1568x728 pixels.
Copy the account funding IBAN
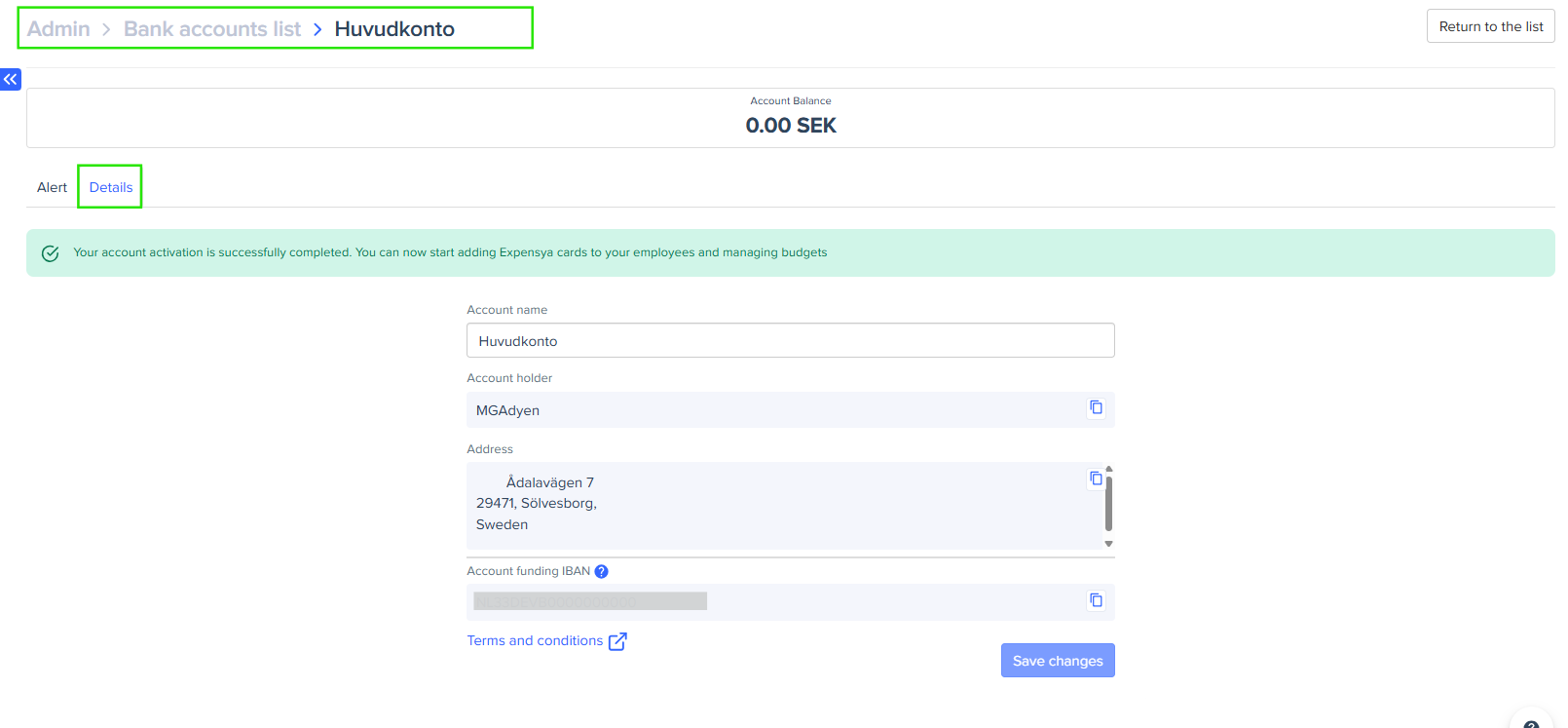click(1096, 600)
